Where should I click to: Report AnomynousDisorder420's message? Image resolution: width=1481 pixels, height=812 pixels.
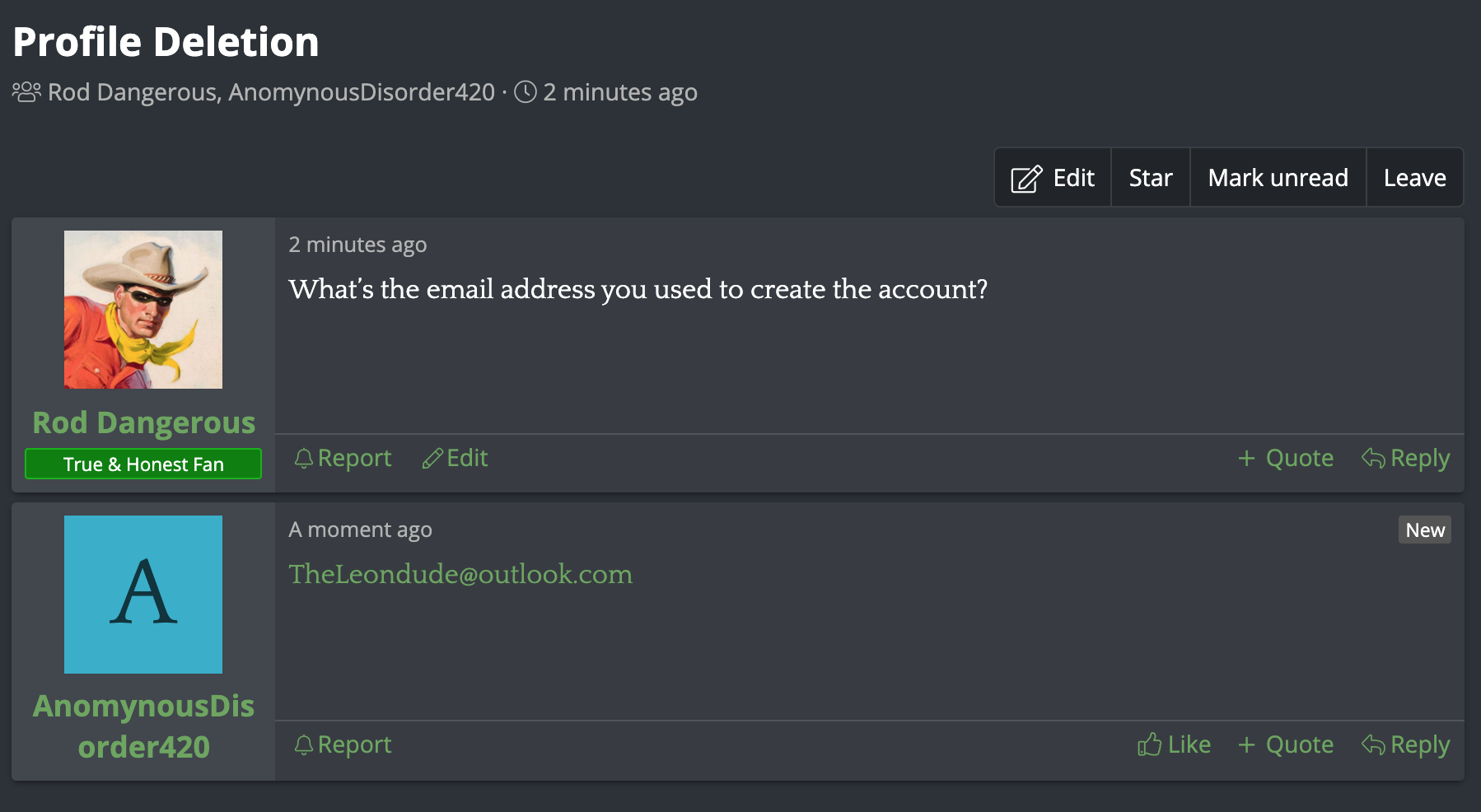pos(343,744)
